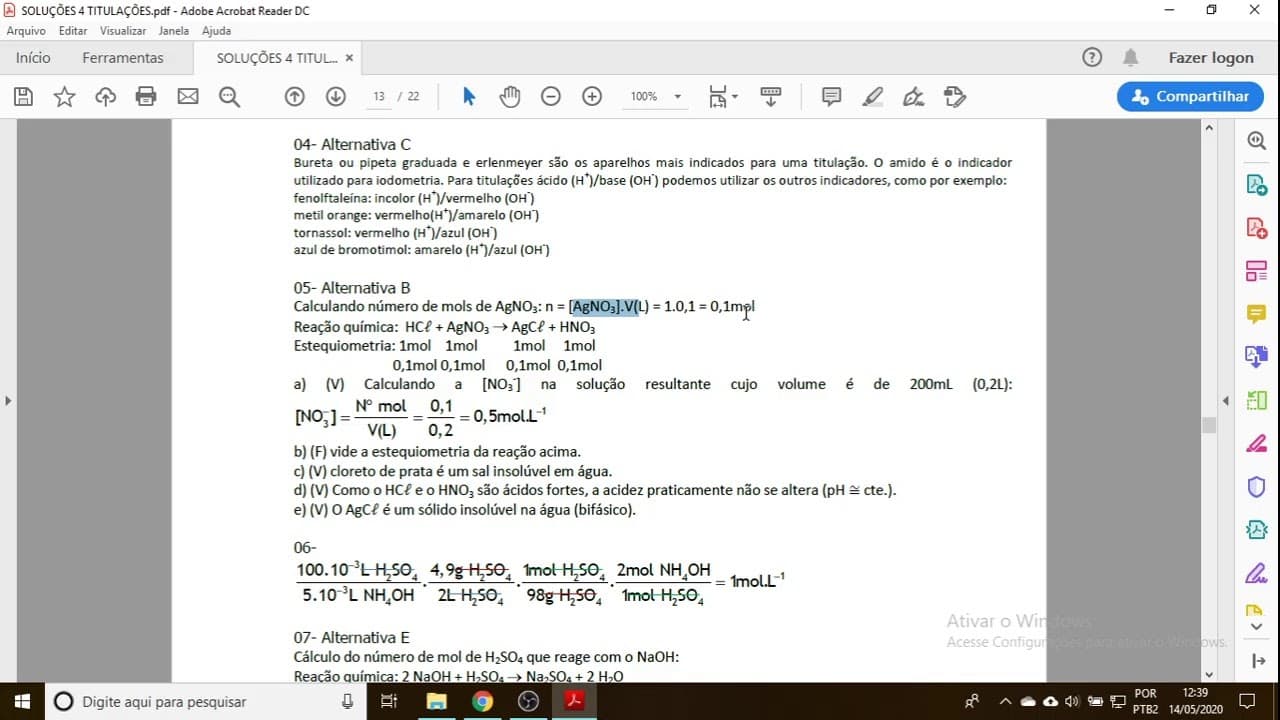This screenshot has height=720, width=1280.
Task: Go to previous page with up arrow
Action: [x=294, y=97]
